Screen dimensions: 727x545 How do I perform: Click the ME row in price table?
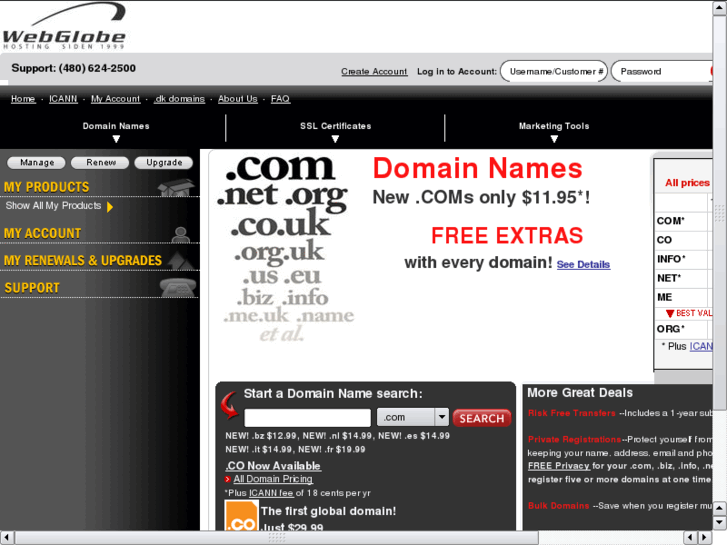point(683,297)
